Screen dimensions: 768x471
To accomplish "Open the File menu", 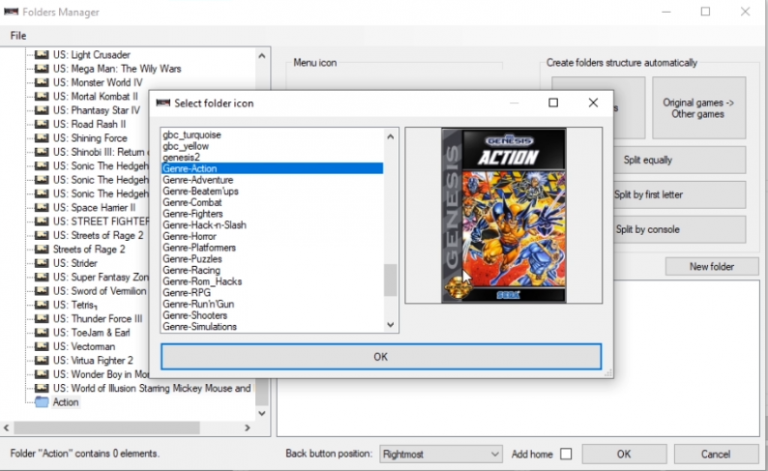I will click(x=18, y=35).
